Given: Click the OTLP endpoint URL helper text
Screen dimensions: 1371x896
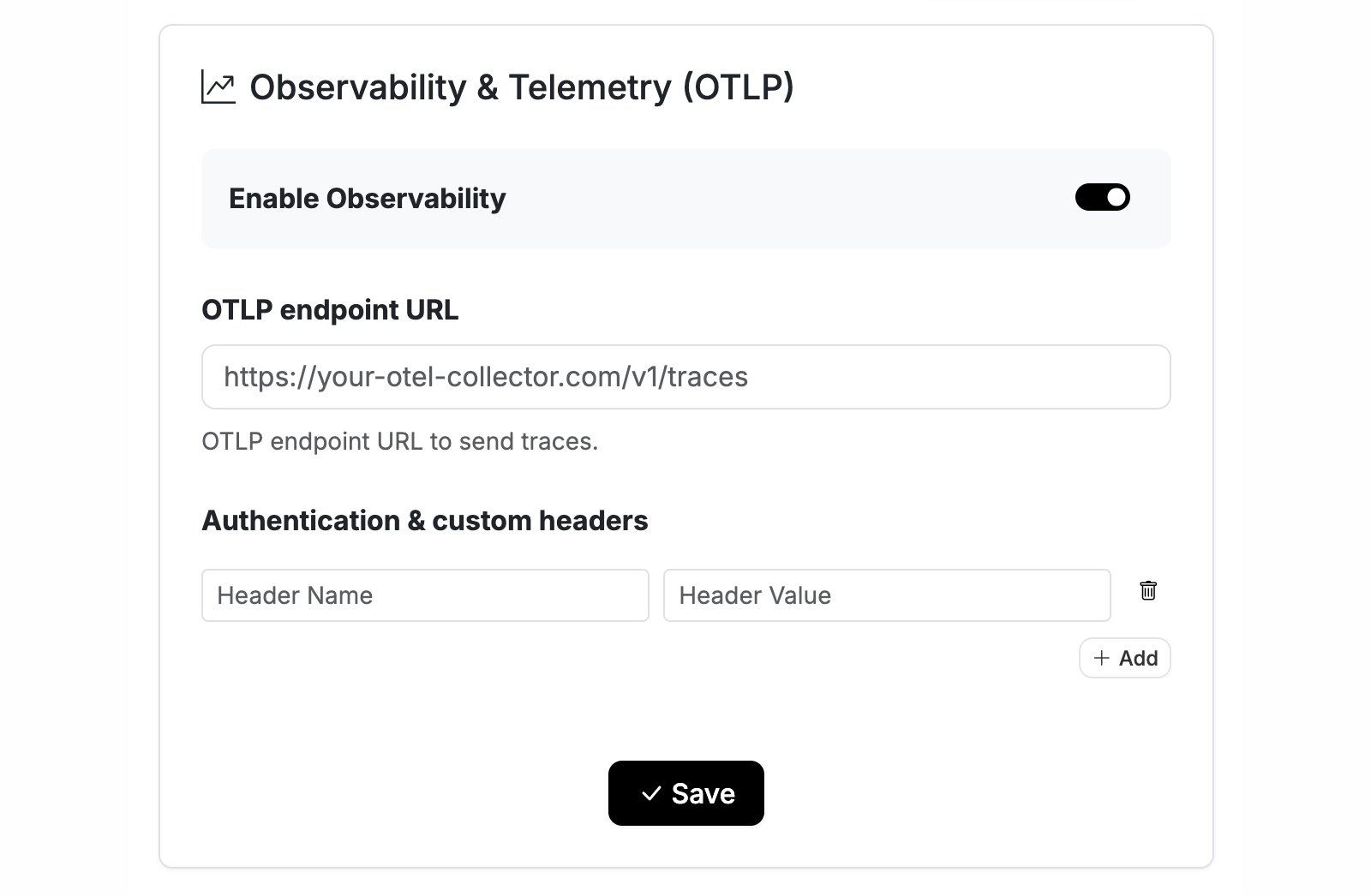Looking at the screenshot, I should (398, 441).
